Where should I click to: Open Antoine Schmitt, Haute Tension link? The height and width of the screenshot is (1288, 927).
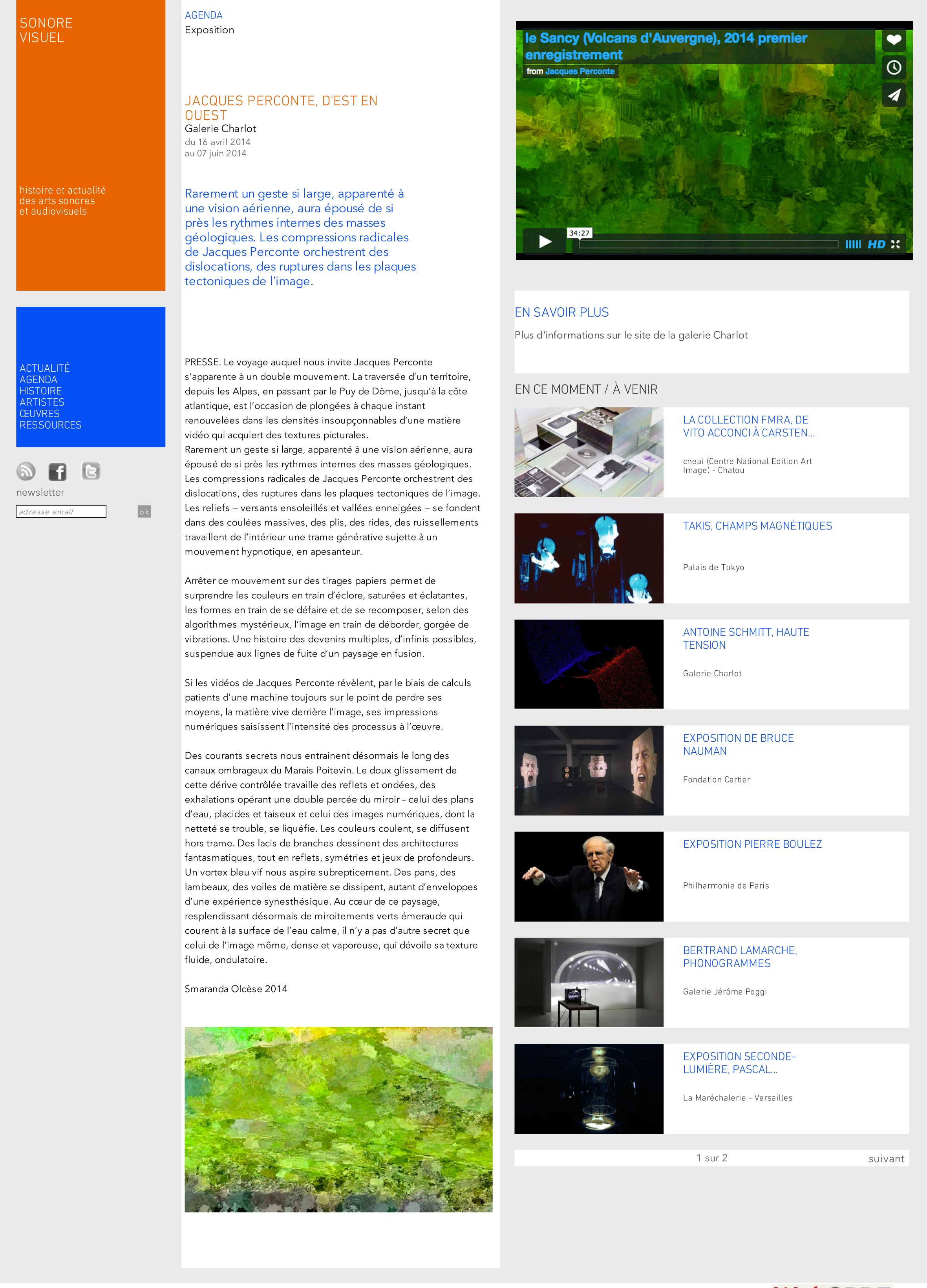pos(746,639)
